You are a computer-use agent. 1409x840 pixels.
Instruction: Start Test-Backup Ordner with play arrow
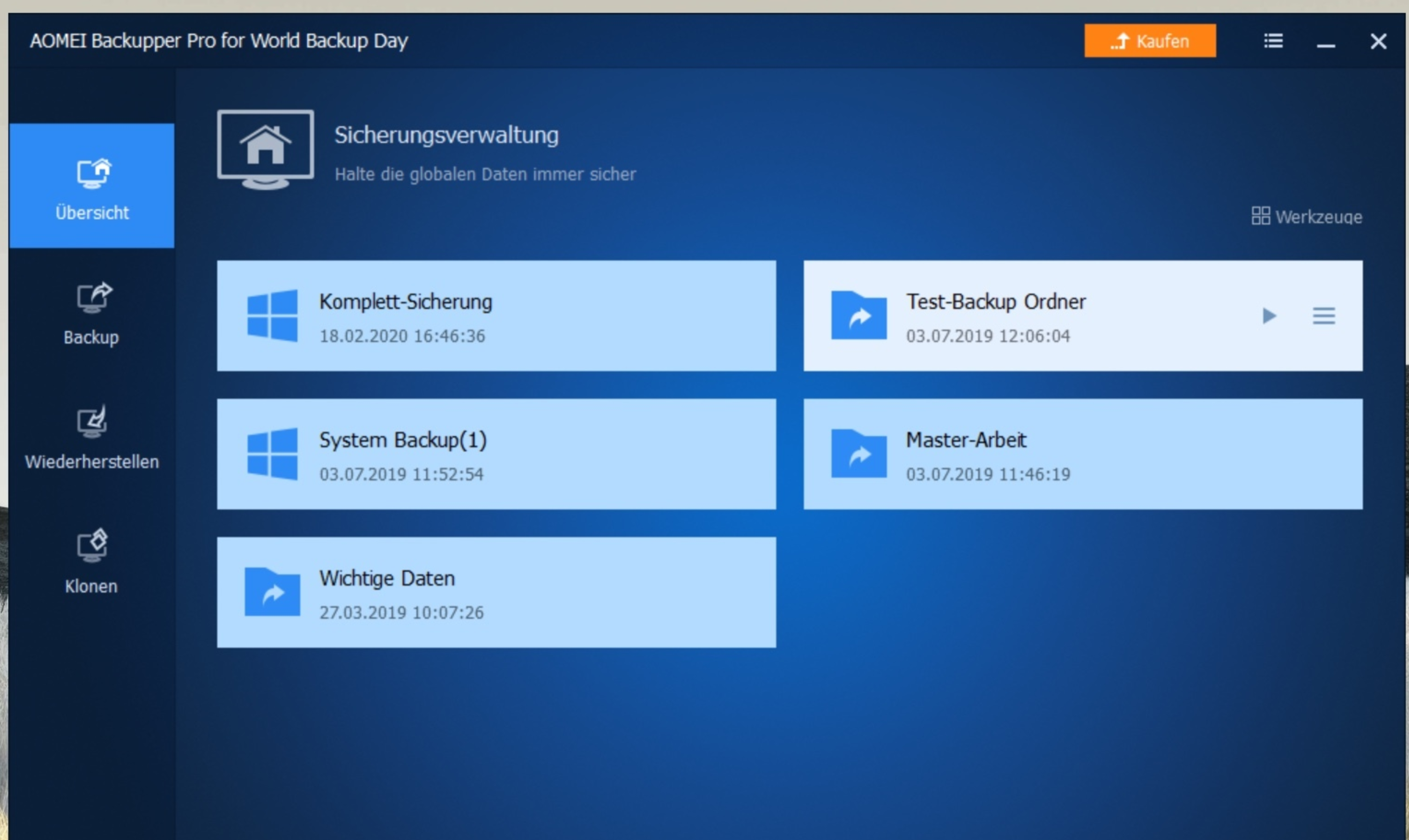tap(1269, 315)
